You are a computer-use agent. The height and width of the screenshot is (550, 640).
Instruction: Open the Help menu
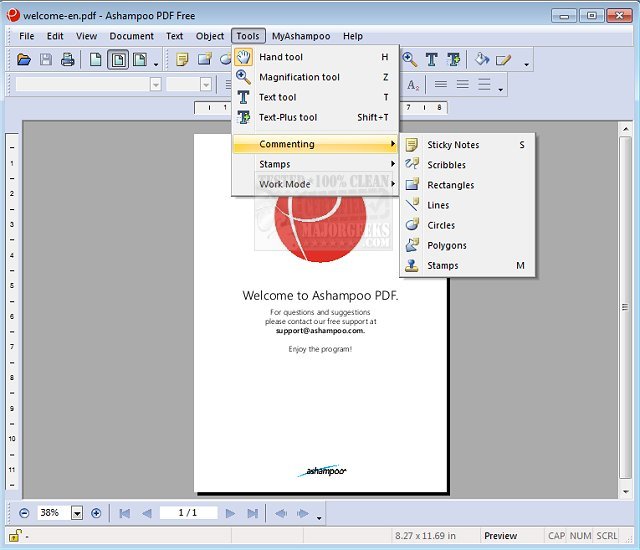[353, 36]
